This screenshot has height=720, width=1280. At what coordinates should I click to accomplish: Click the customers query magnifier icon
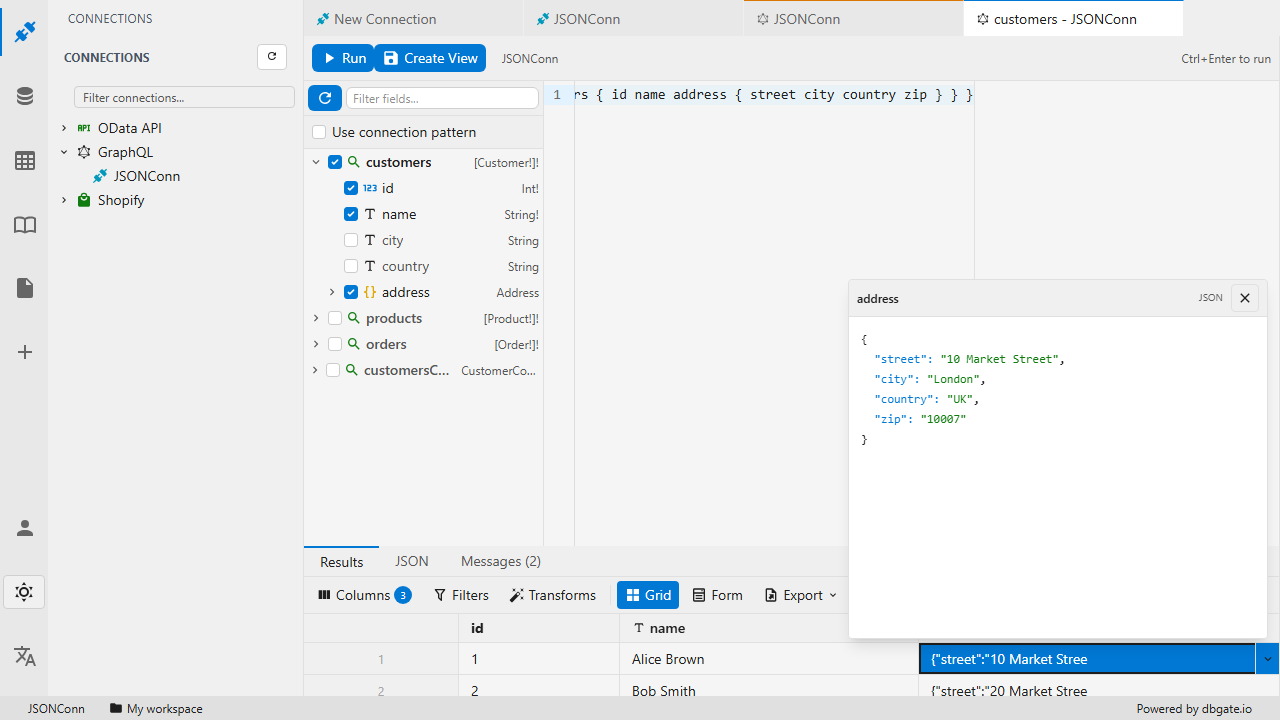(353, 162)
